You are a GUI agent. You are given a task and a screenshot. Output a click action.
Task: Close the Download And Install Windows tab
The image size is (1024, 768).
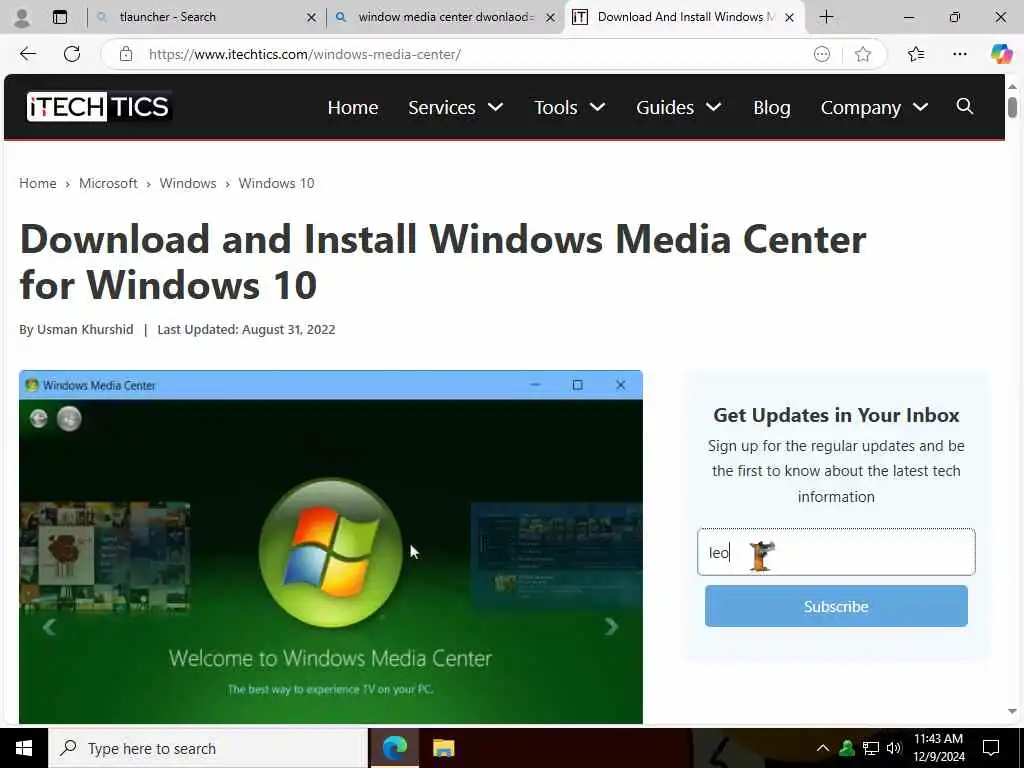coord(789,18)
